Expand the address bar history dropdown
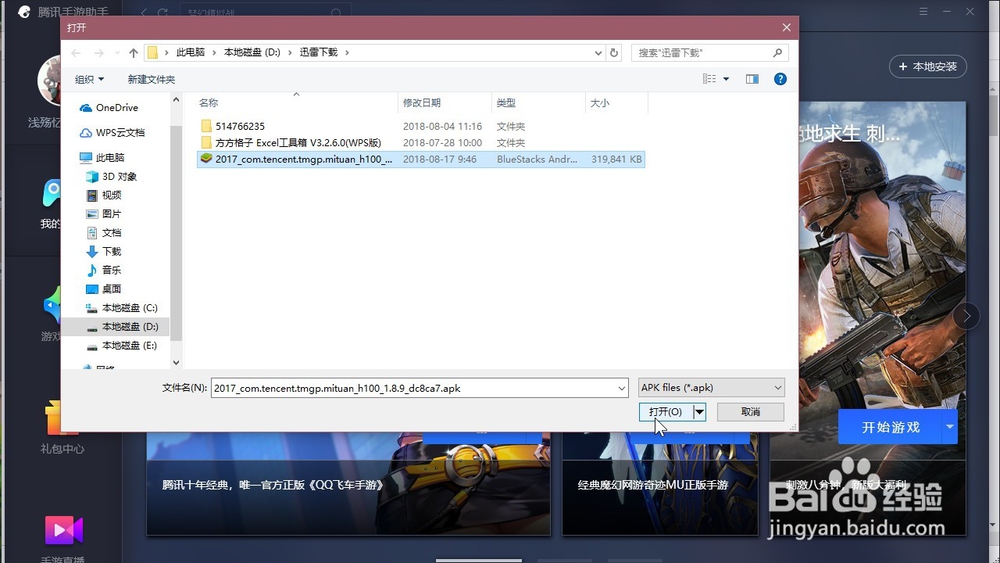 pyautogui.click(x=598, y=53)
